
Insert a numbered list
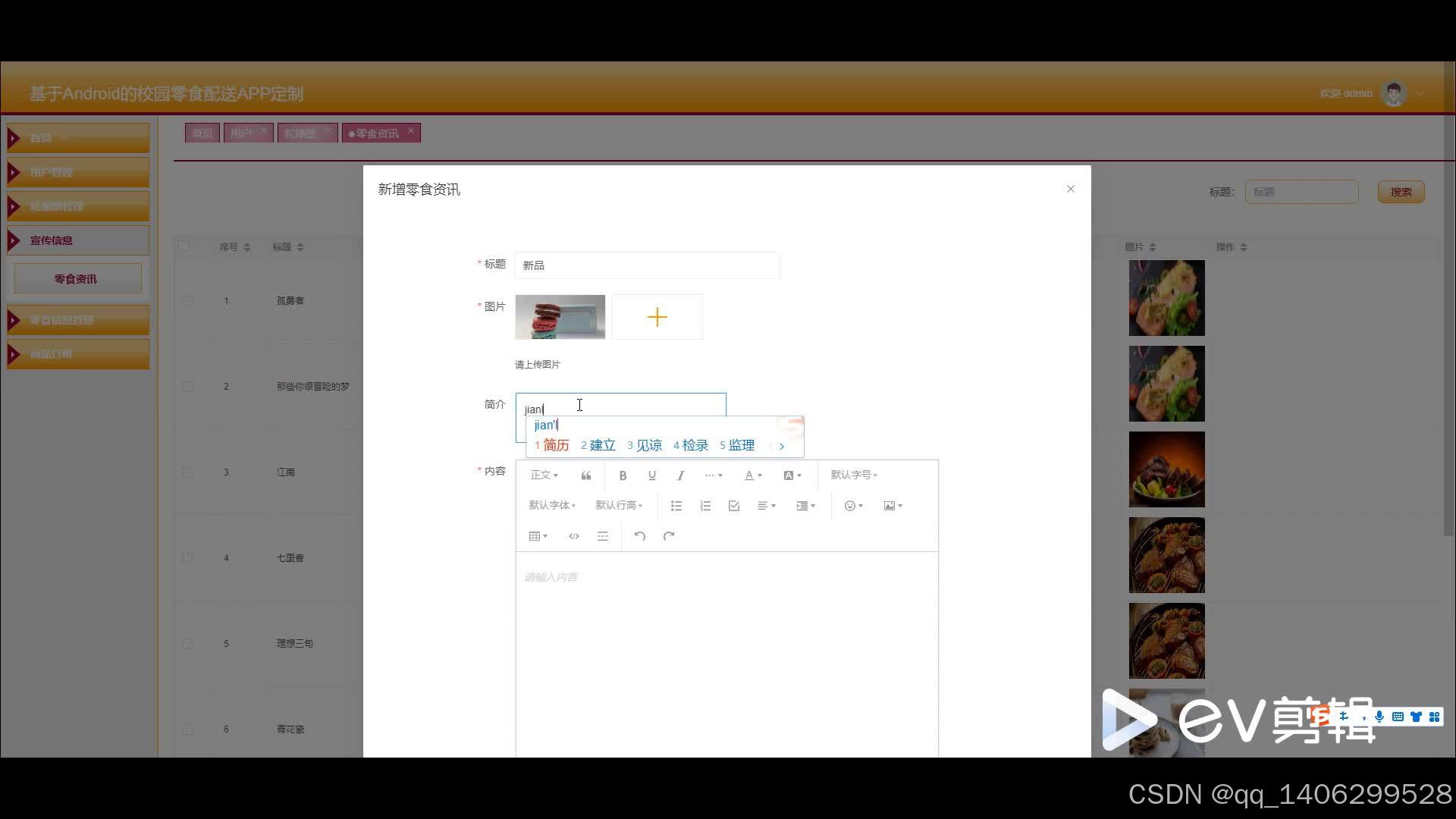click(x=705, y=506)
